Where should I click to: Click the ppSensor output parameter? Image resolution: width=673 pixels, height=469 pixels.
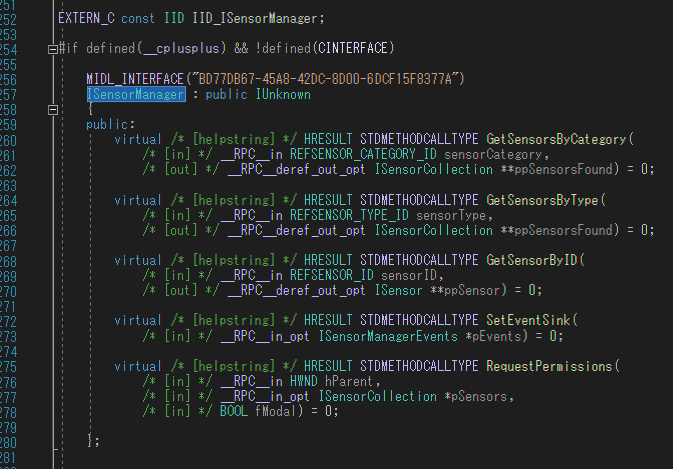pyautogui.click(x=472, y=290)
